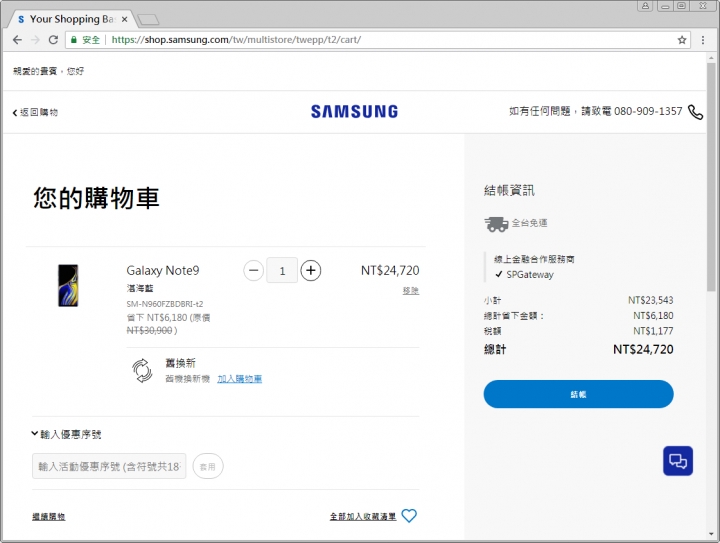Click the item price NT$24,720
The height and width of the screenshot is (543, 720).
(390, 270)
